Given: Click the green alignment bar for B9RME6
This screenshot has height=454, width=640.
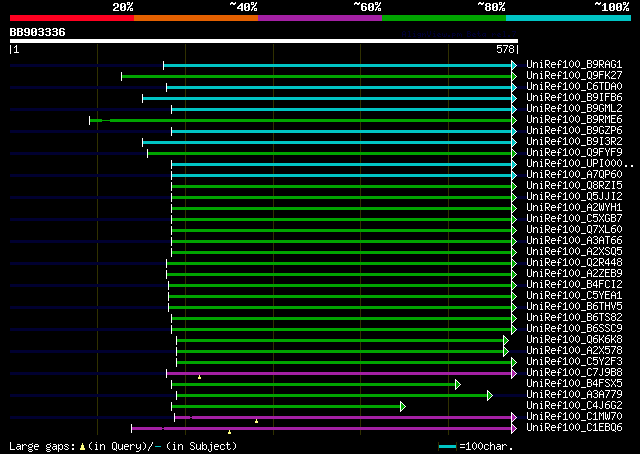Looking at the screenshot, I should coord(300,120).
